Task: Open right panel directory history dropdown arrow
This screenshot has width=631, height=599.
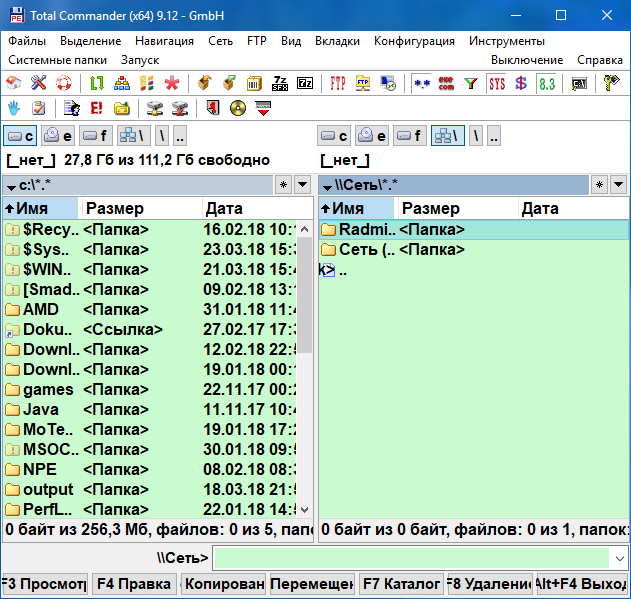Action: click(619, 185)
